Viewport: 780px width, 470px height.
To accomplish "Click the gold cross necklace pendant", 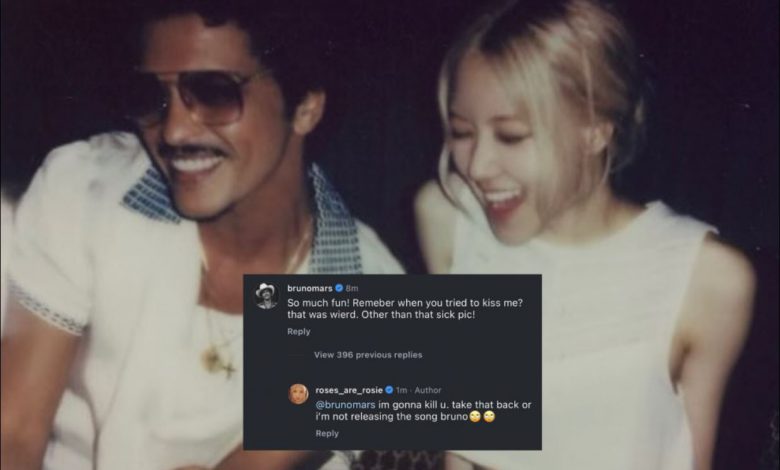I will [x=217, y=362].
